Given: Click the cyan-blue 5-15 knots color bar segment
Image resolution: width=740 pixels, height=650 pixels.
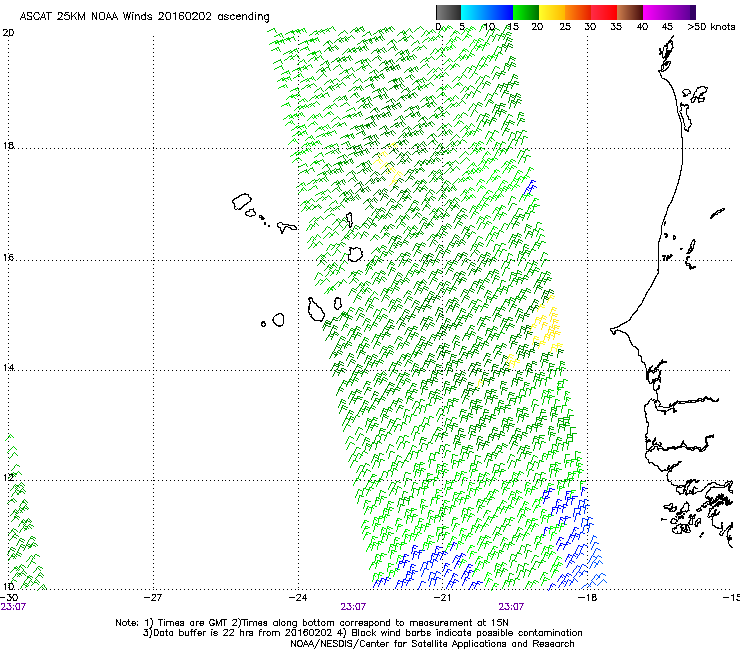Looking at the screenshot, I should tap(487, 12).
